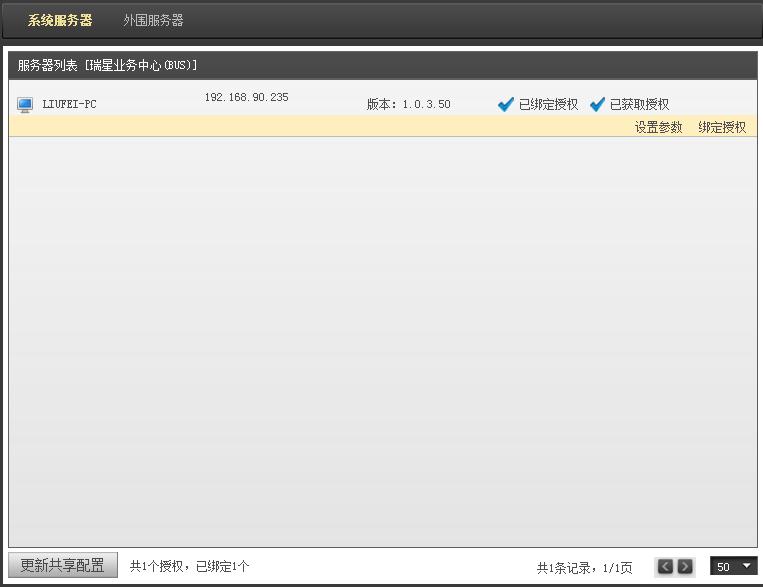Click the 已绑定授权 checkmark icon
This screenshot has height=587, width=763.
(x=506, y=104)
